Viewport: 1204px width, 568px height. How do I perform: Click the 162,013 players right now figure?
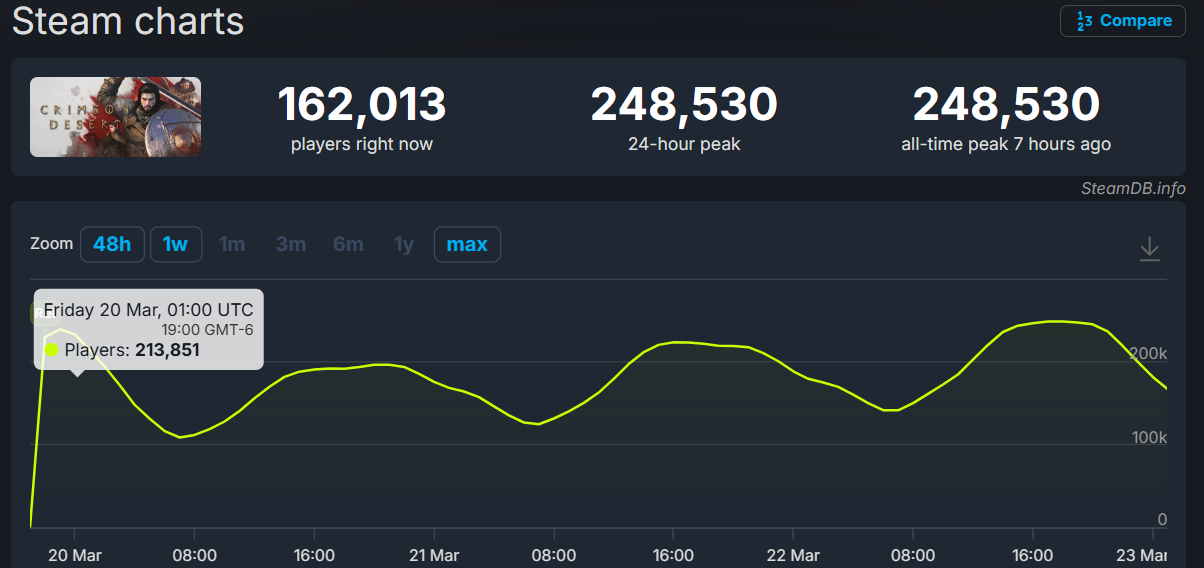click(x=362, y=104)
